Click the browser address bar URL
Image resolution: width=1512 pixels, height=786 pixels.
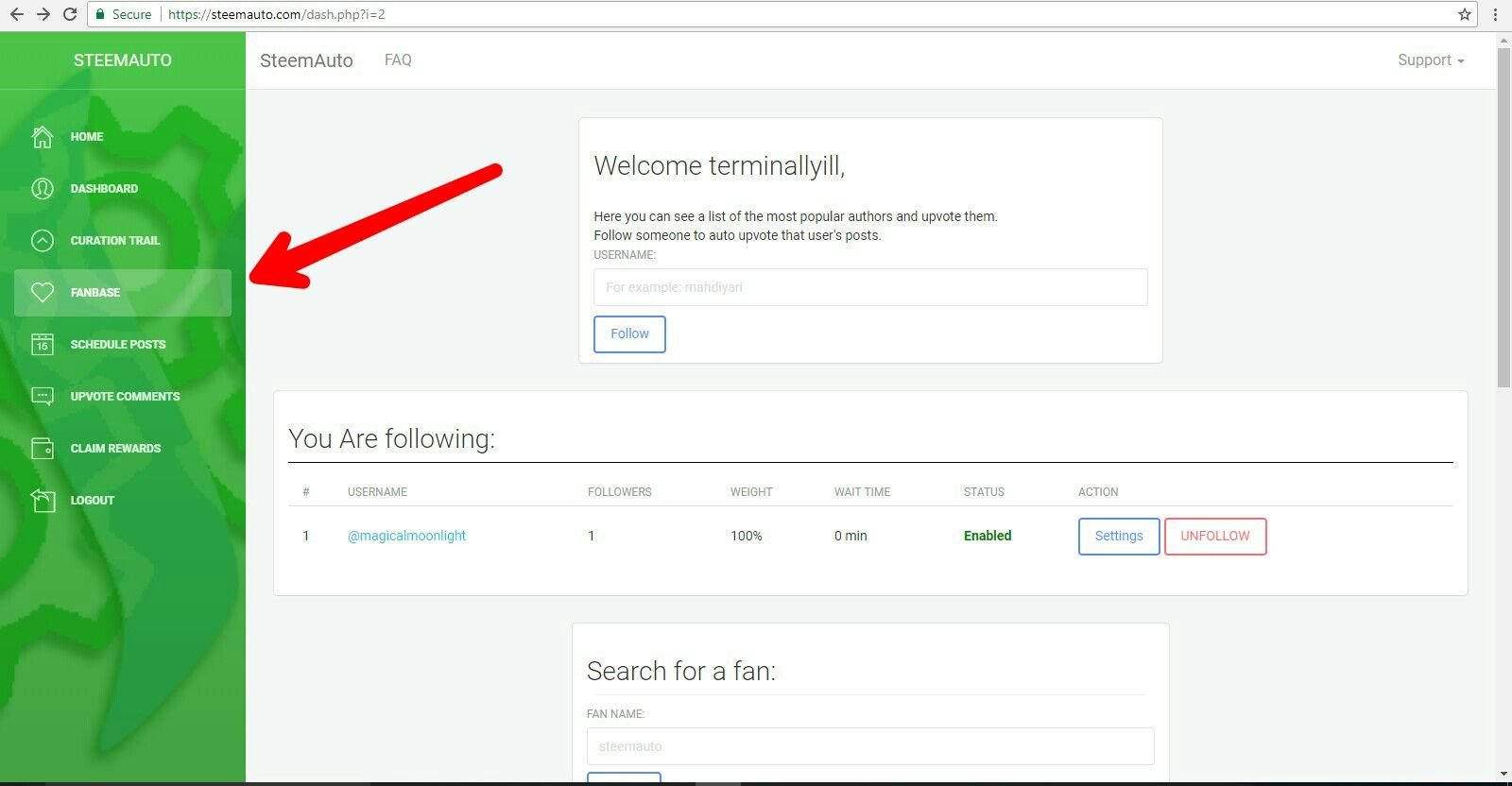[277, 14]
